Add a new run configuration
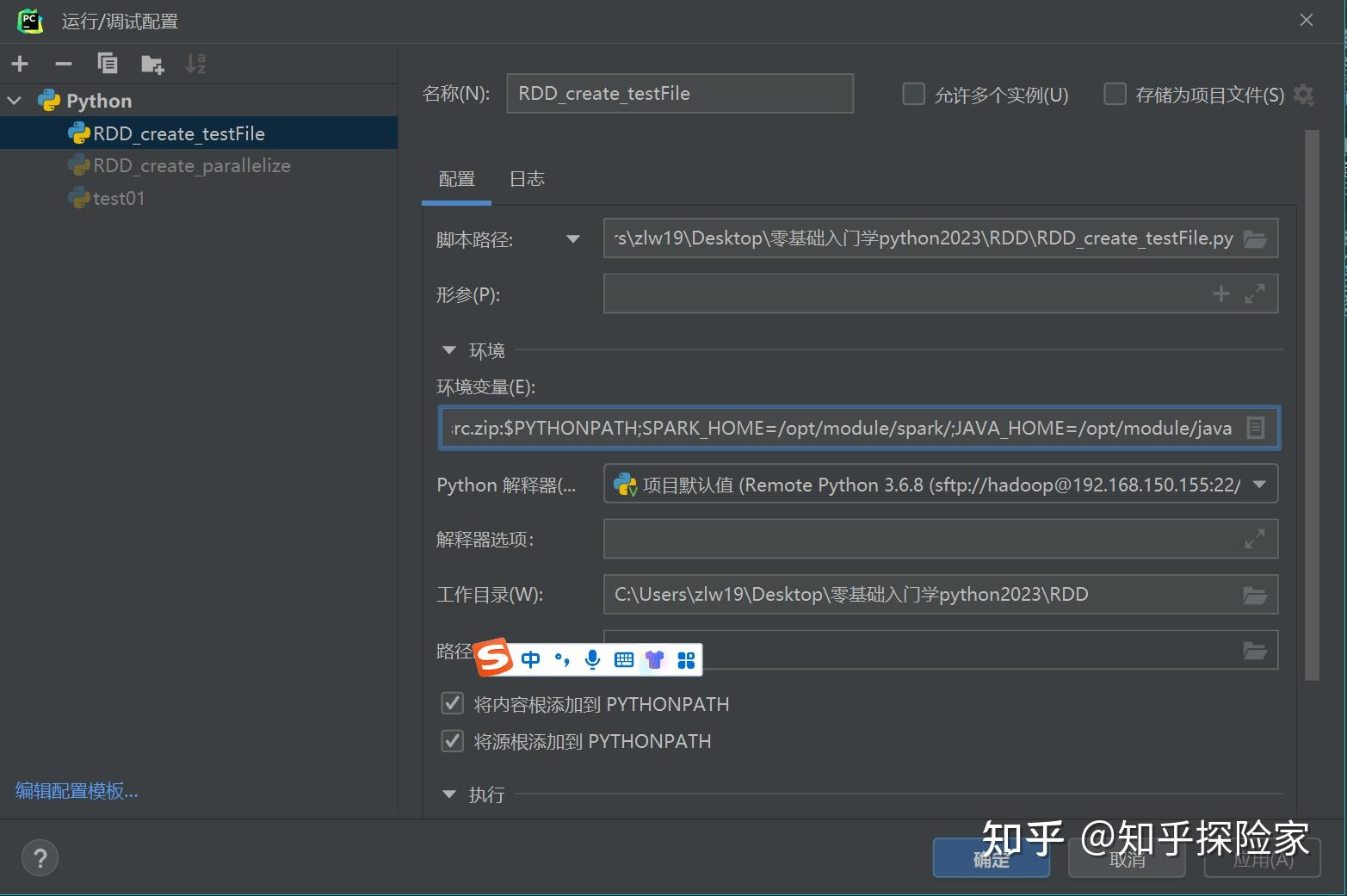 [19, 63]
